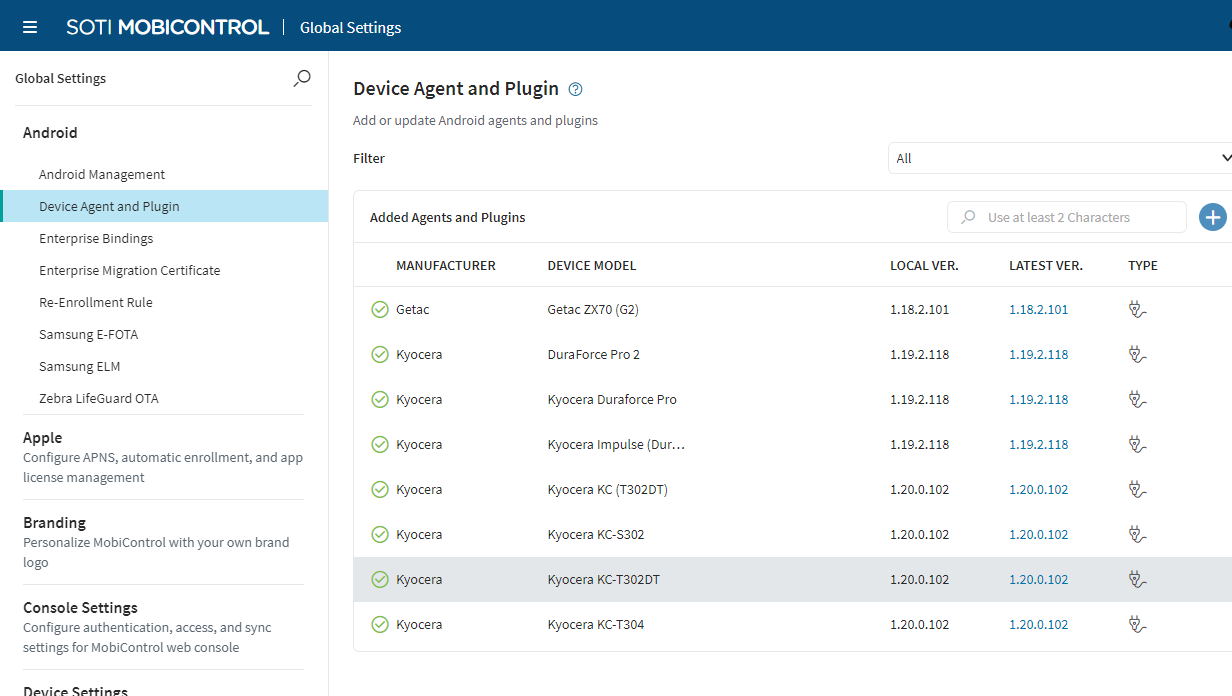The width and height of the screenshot is (1232, 696).
Task: Select Android Management in sidebar
Action: coord(102,174)
